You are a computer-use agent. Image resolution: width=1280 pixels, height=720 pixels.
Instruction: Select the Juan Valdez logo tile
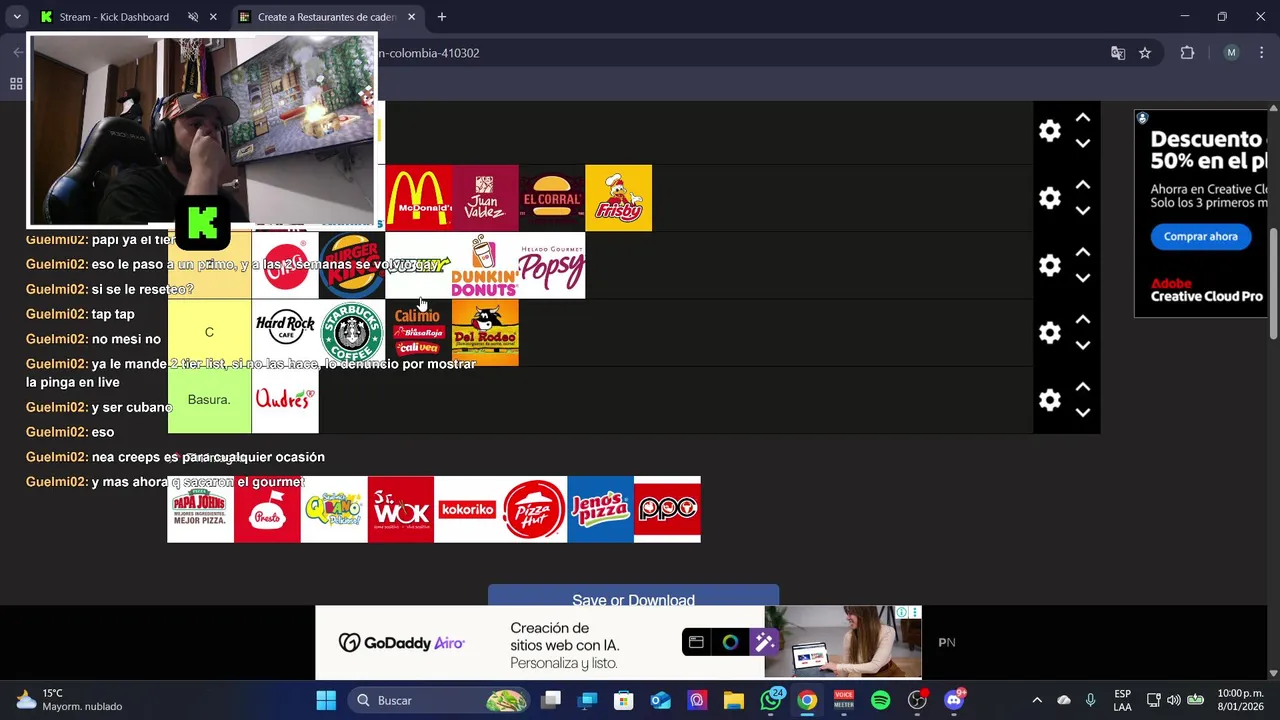[x=485, y=198]
